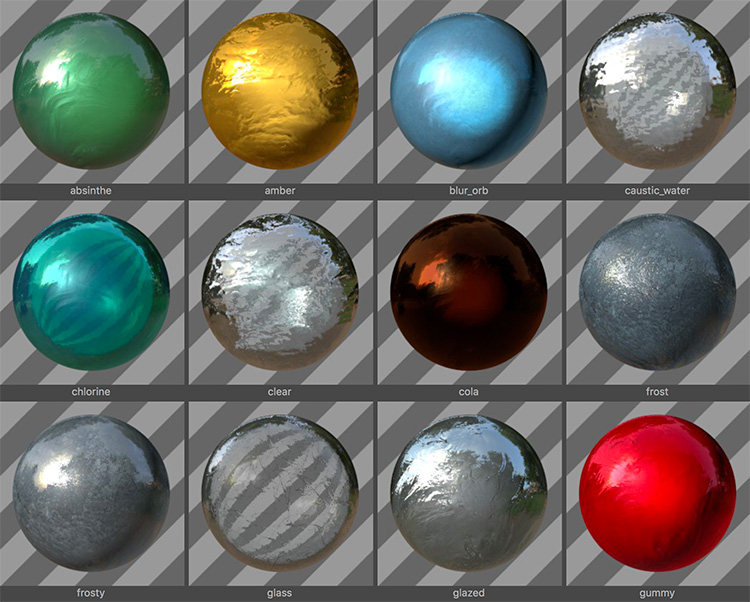The height and width of the screenshot is (602, 750).
Task: Click the "absinthe" label text
Action: click(x=91, y=190)
